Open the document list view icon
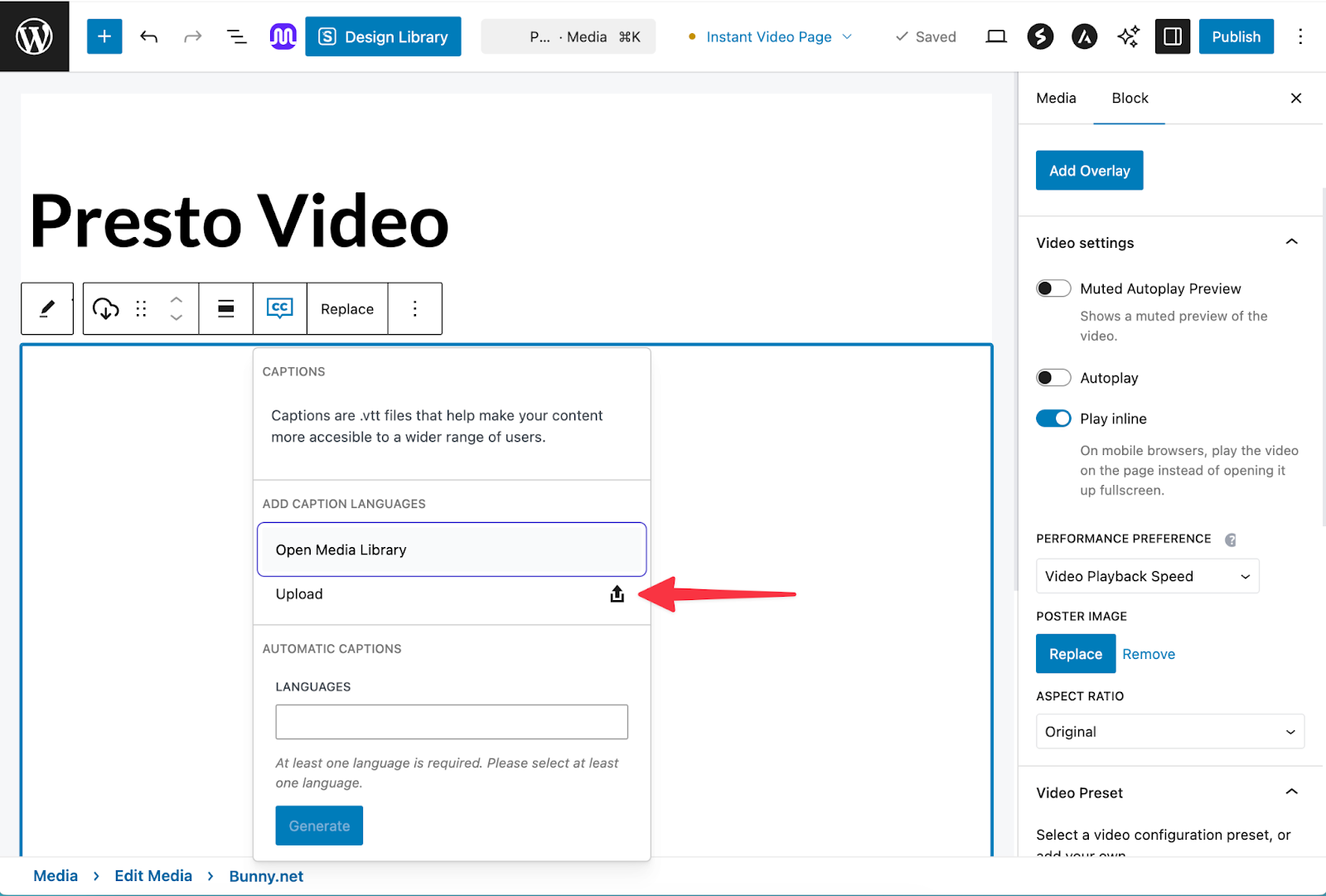The width and height of the screenshot is (1326, 896). [237, 36]
